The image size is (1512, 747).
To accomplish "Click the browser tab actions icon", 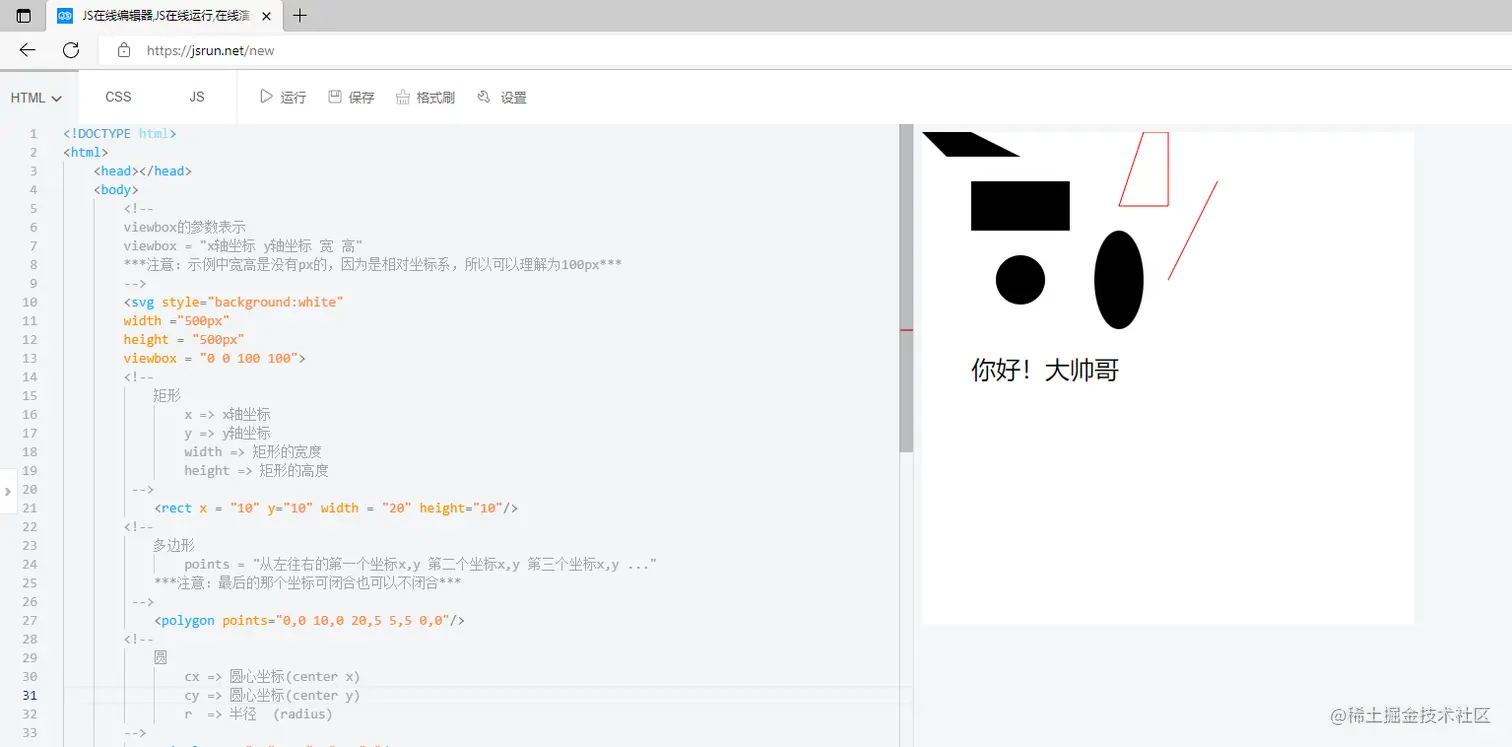I will [x=24, y=16].
